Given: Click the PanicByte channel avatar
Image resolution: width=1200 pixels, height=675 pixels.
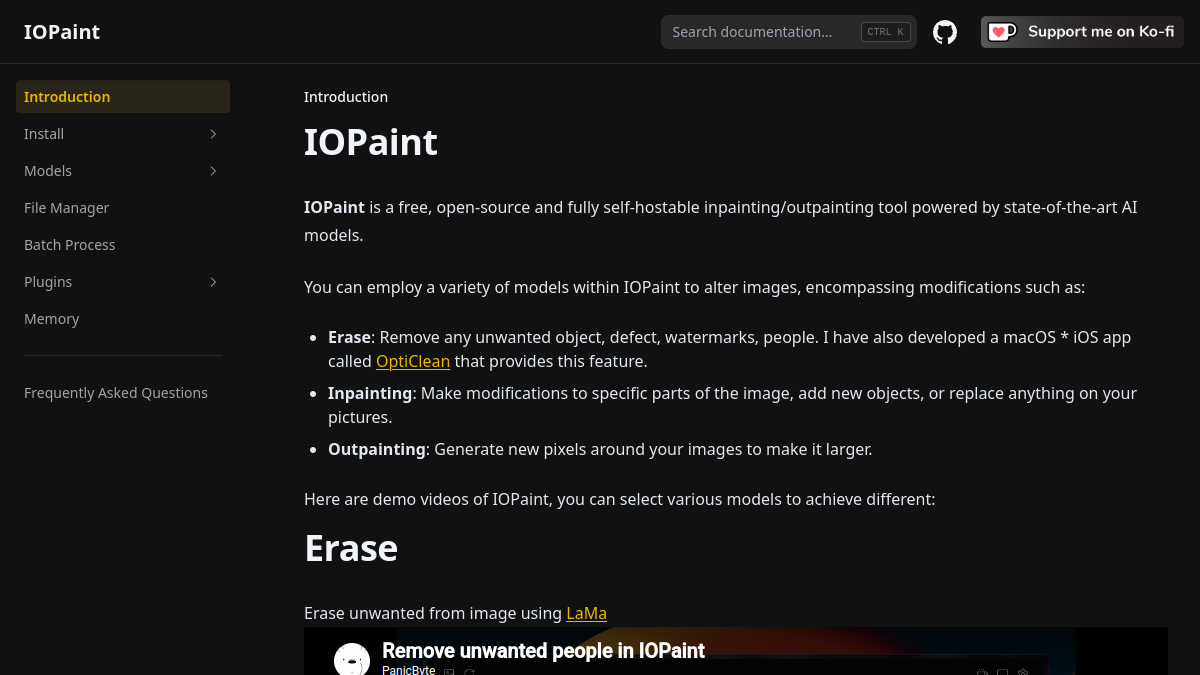Looking at the screenshot, I should pyautogui.click(x=352, y=659).
